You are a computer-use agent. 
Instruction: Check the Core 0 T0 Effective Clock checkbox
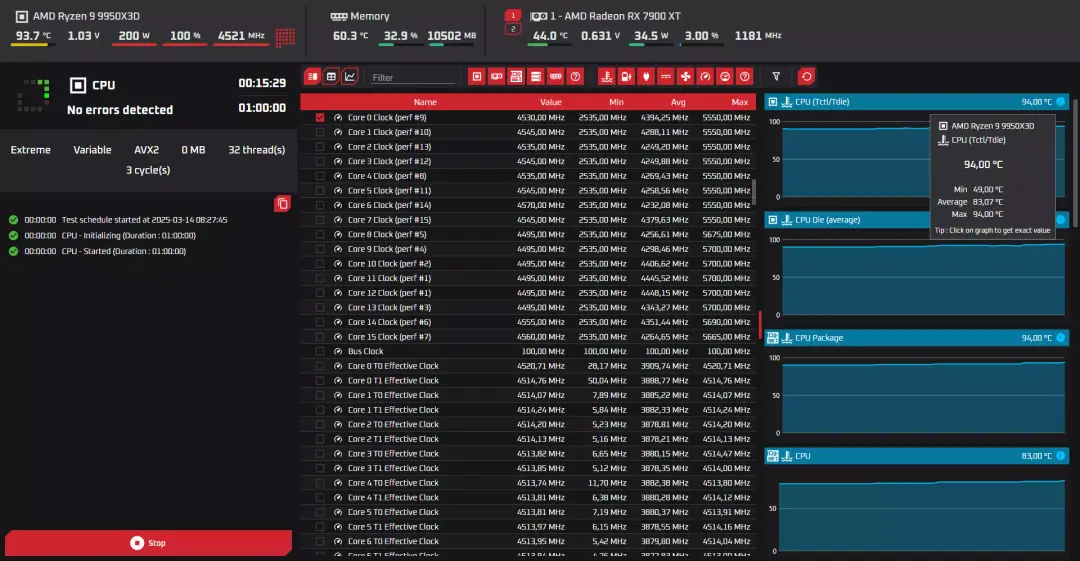pyautogui.click(x=320, y=366)
